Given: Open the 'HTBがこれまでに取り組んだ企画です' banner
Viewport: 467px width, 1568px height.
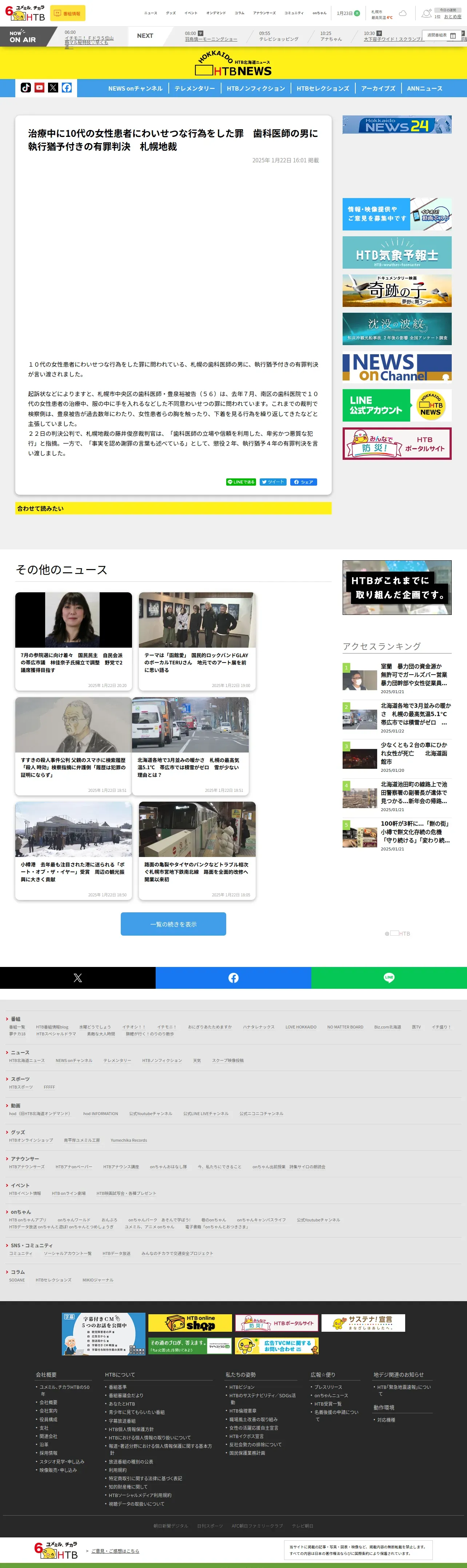Looking at the screenshot, I should point(397,587).
